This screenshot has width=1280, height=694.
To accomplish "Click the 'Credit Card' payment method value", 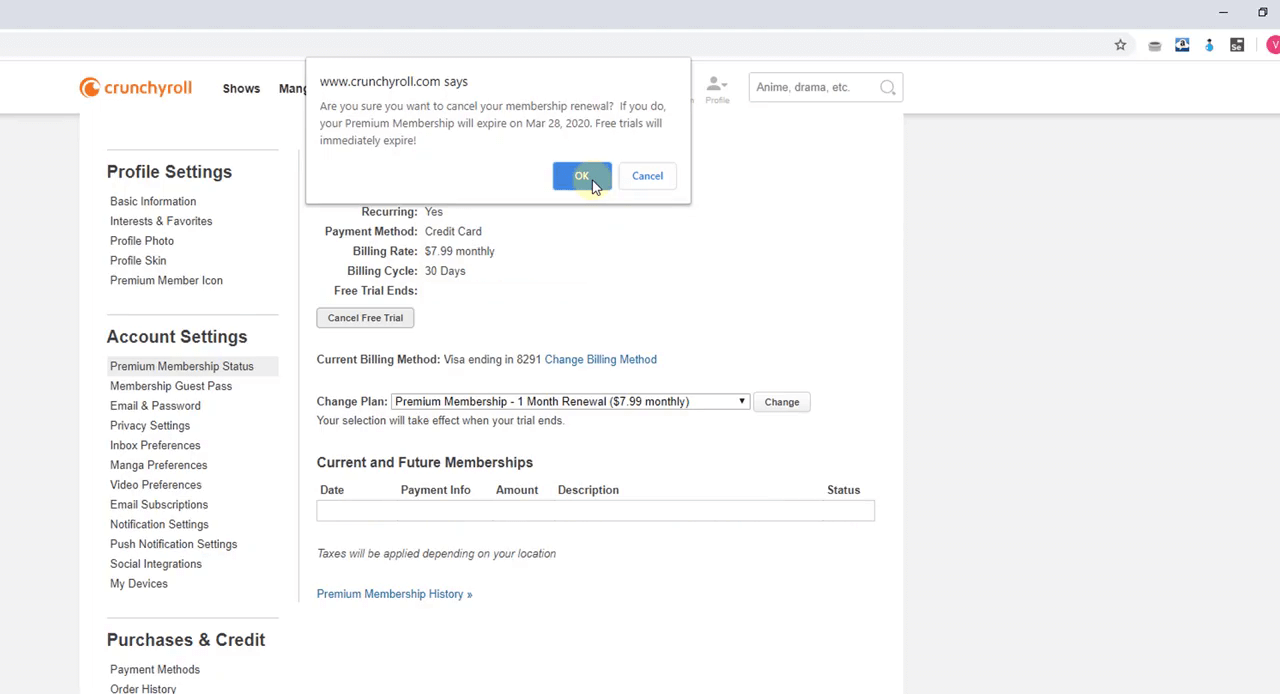I will [x=453, y=231].
